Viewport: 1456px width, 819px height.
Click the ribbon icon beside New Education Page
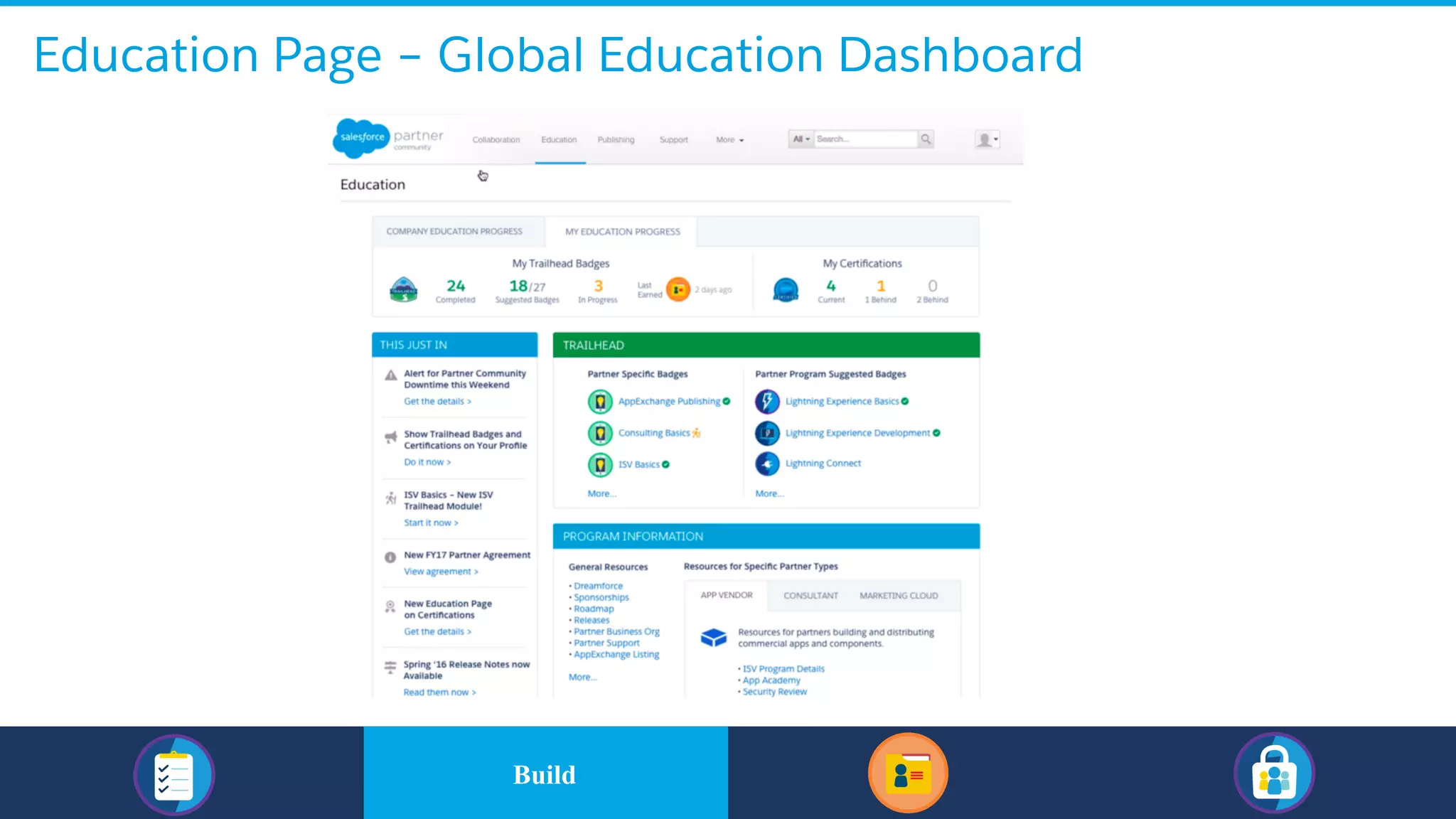coord(390,606)
